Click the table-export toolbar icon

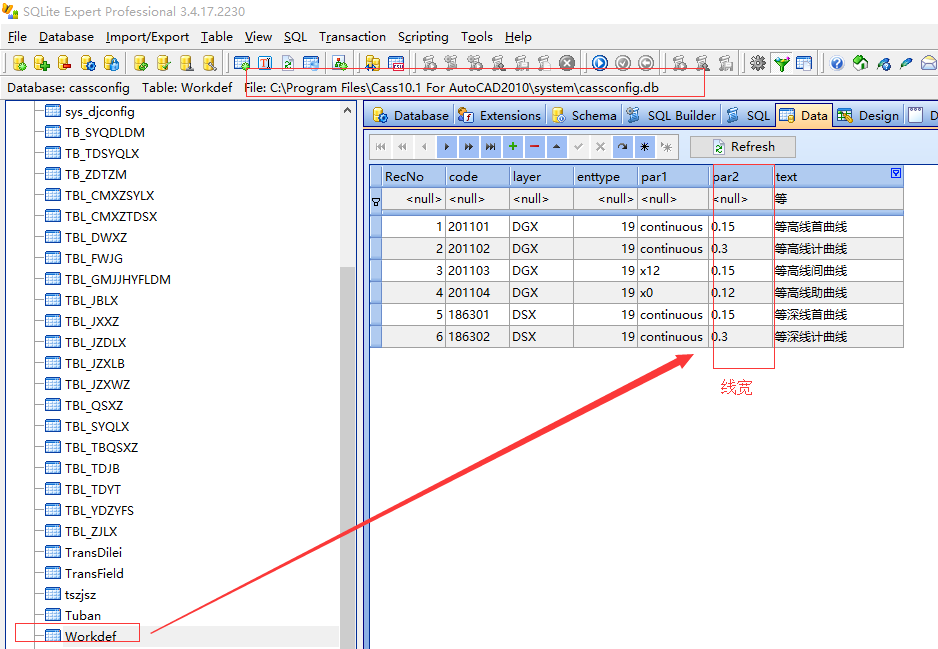pyautogui.click(x=396, y=63)
